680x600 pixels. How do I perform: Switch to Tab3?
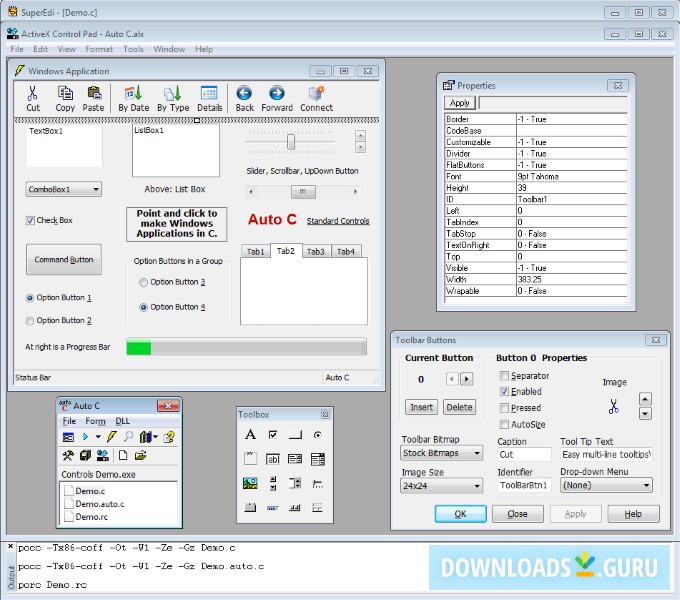coord(316,251)
